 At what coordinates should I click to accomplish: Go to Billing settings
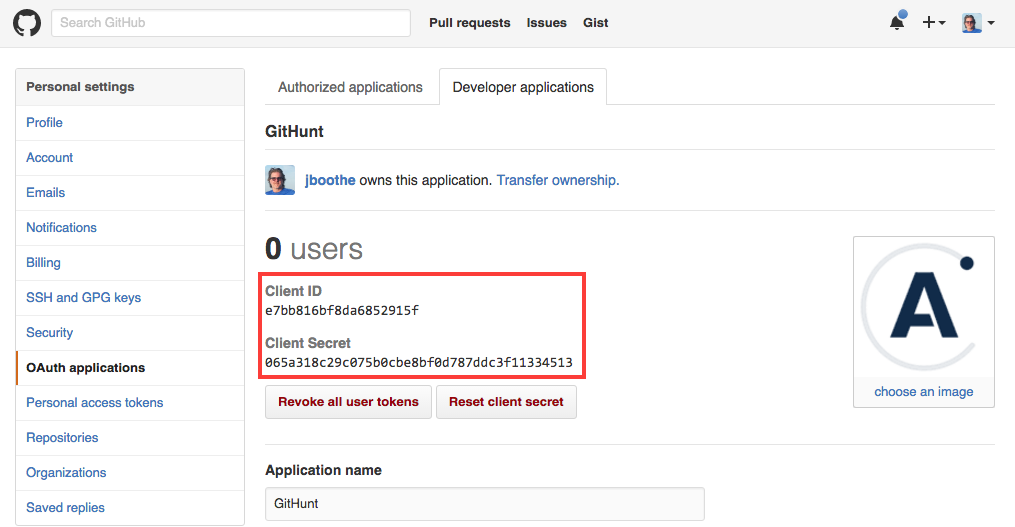pos(130,262)
